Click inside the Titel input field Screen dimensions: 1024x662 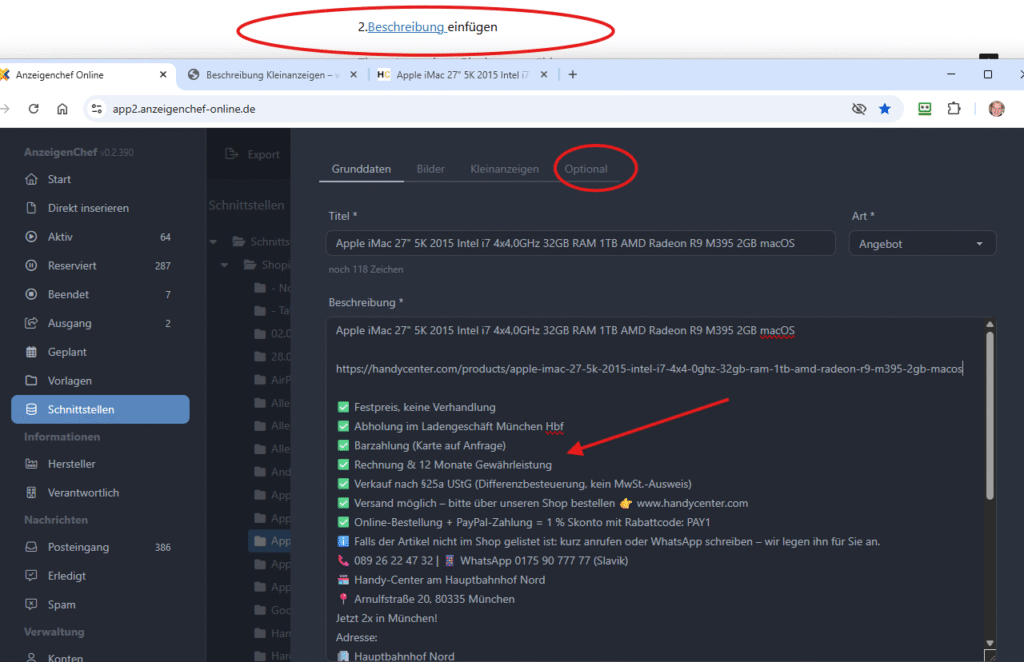[x=580, y=244]
